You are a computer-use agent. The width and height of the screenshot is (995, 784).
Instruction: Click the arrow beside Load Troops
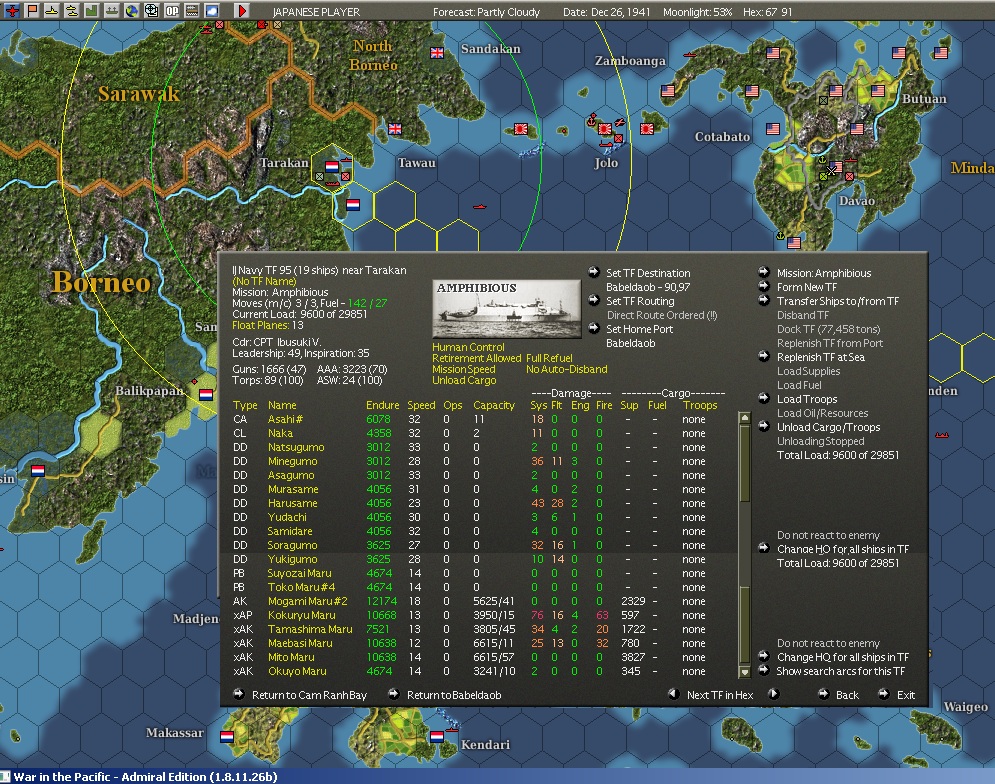pos(764,398)
